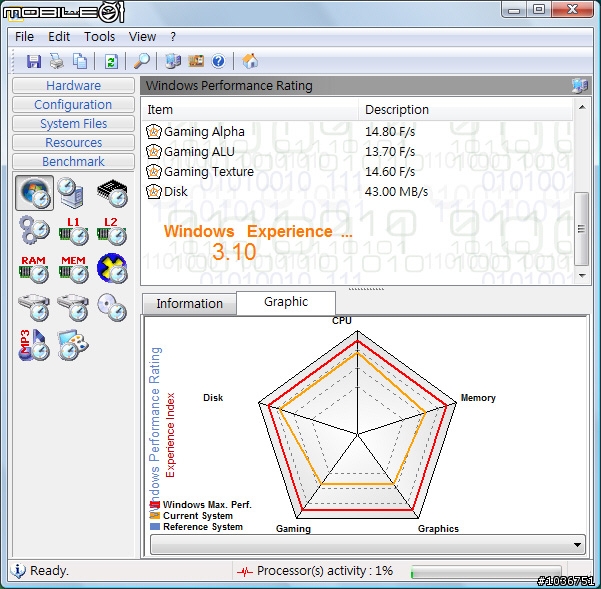
Task: Open the L2 cache benchmark icon
Action: (112, 231)
